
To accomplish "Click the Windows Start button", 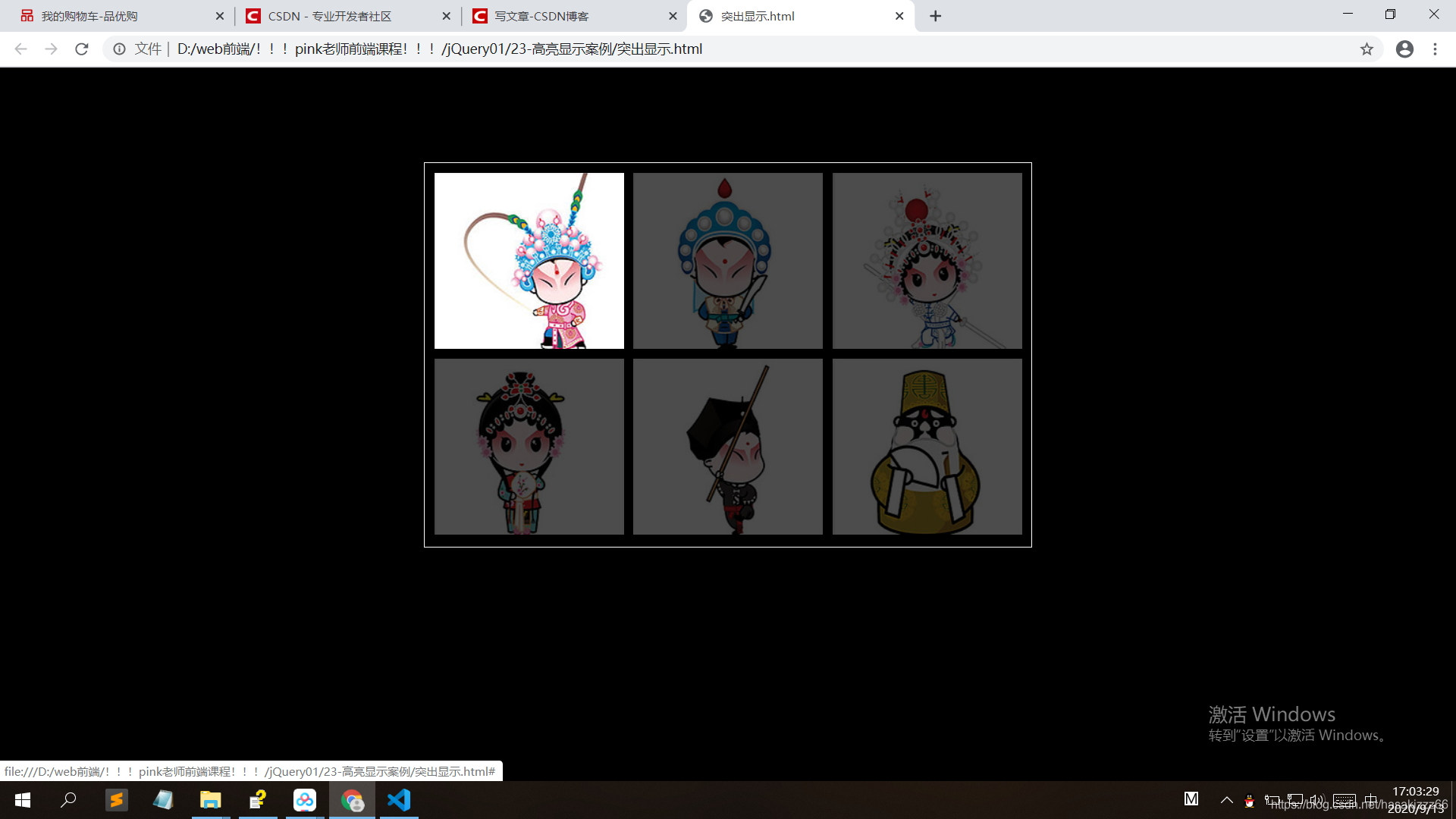I will pos(22,800).
